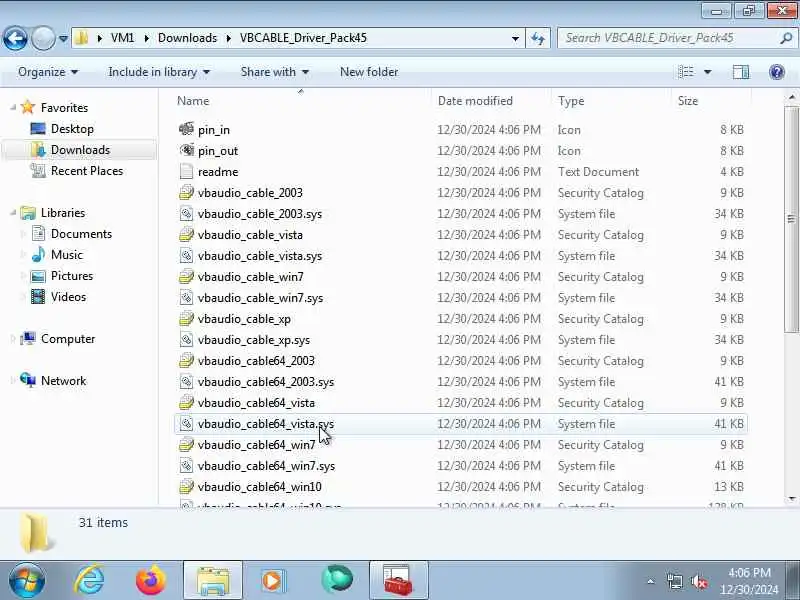Open the Include in library menu
Screen dimensions: 800x600
click(x=159, y=72)
